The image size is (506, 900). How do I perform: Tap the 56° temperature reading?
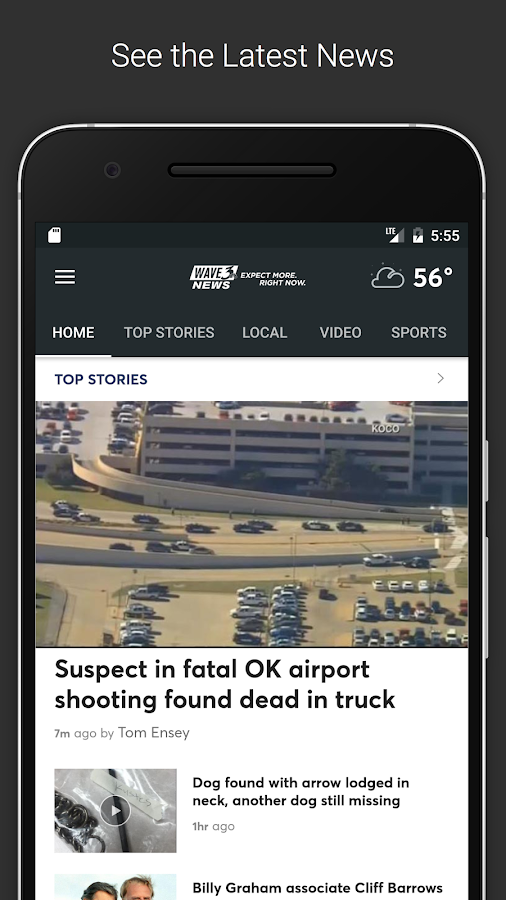point(433,278)
